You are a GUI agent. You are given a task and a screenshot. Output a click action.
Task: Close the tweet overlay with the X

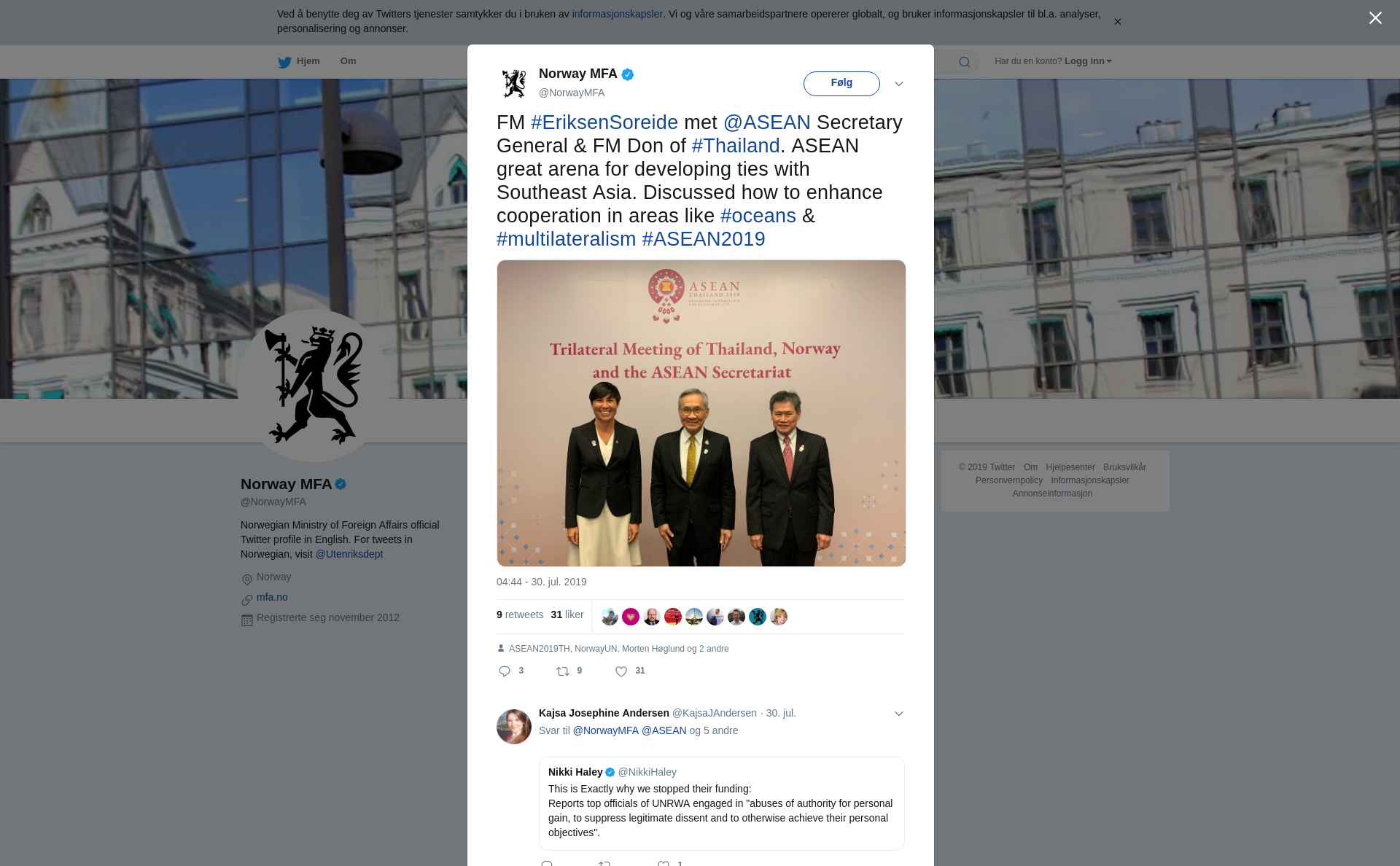pyautogui.click(x=1375, y=18)
